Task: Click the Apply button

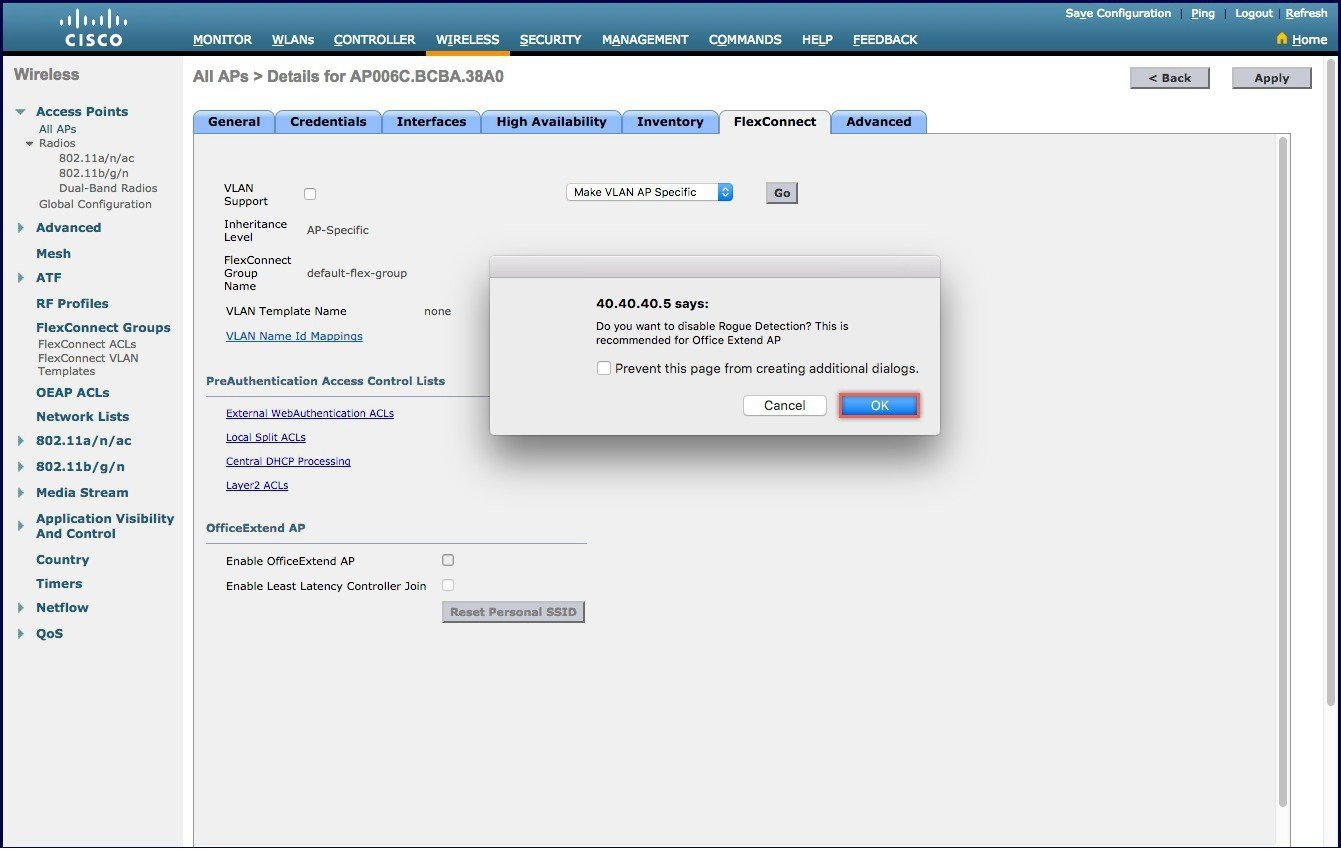Action: point(1272,78)
